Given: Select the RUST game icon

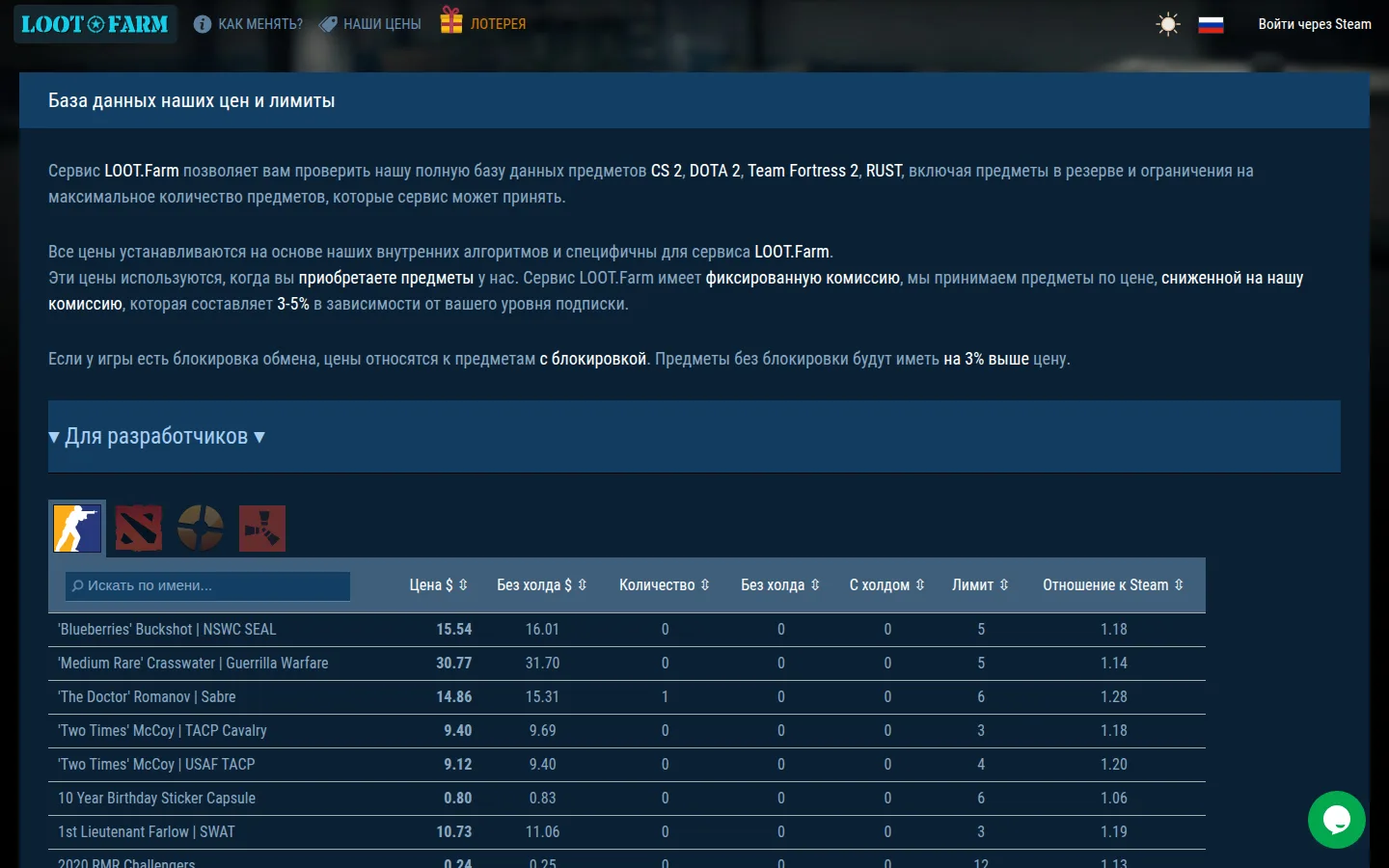Looking at the screenshot, I should (x=262, y=529).
